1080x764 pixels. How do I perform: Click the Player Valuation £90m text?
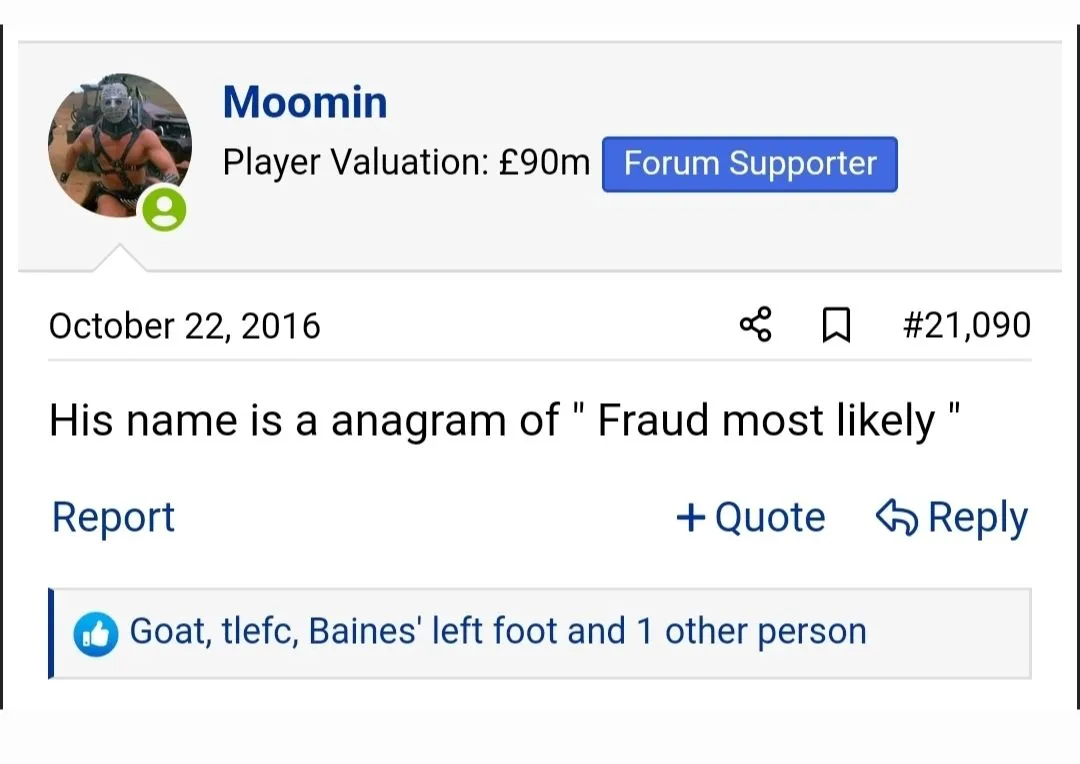[406, 162]
